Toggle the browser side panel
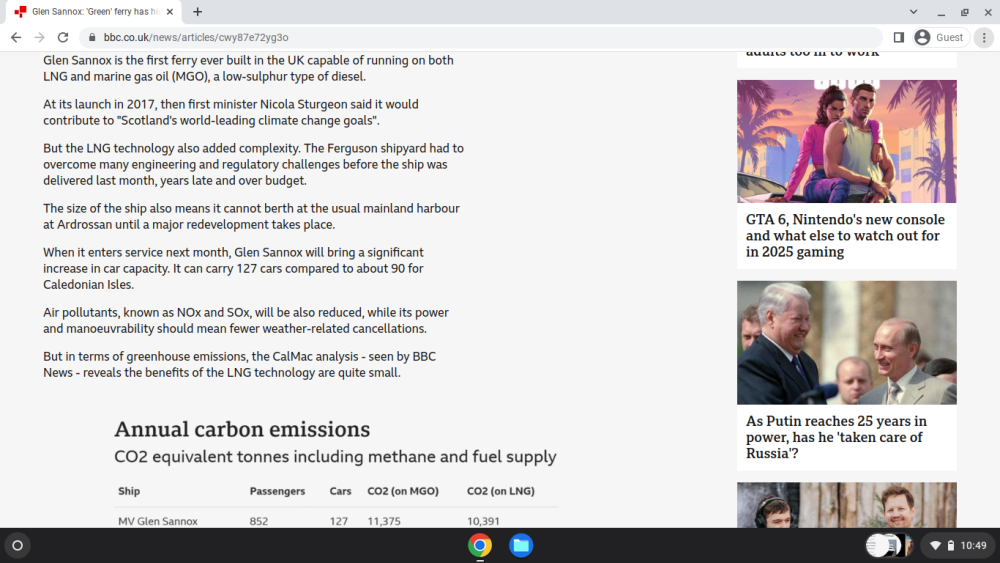 [899, 38]
